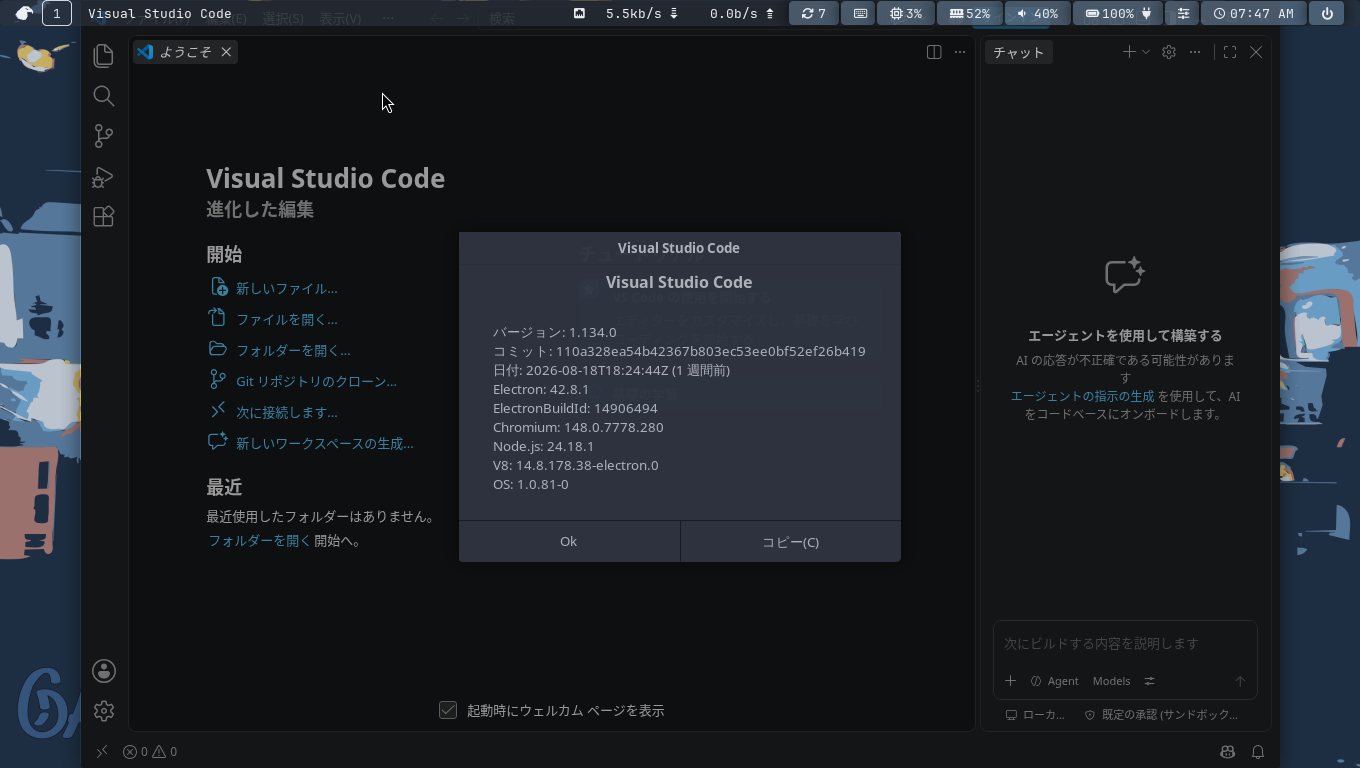1360x768 pixels.
Task: Open the Models picker in chat
Action: [x=1111, y=681]
